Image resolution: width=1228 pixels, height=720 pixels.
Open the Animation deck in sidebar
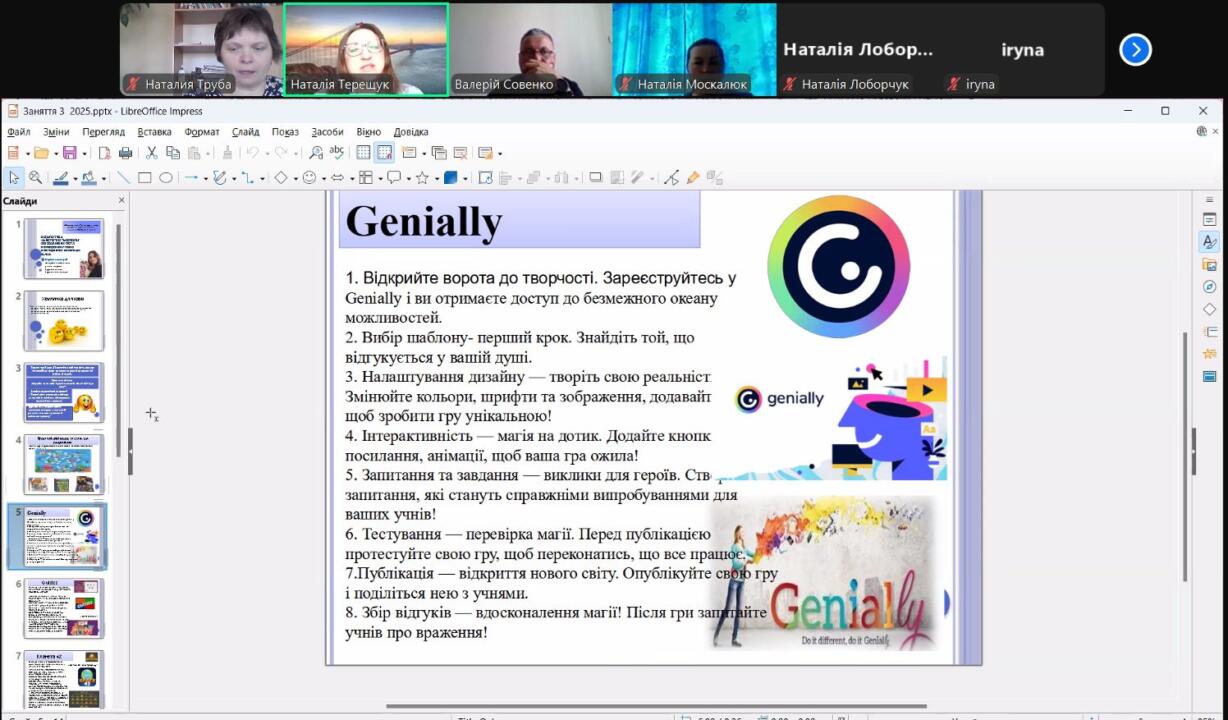point(1210,354)
